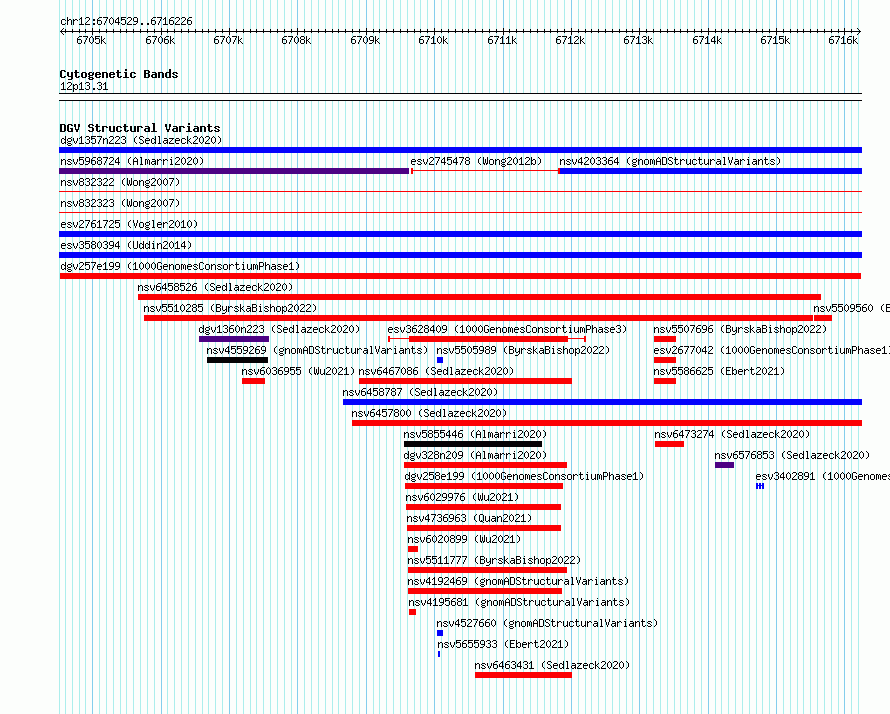This screenshot has height=714, width=890.
Task: Open the dgv328n209 (Almarri2020) label
Action: point(475,455)
